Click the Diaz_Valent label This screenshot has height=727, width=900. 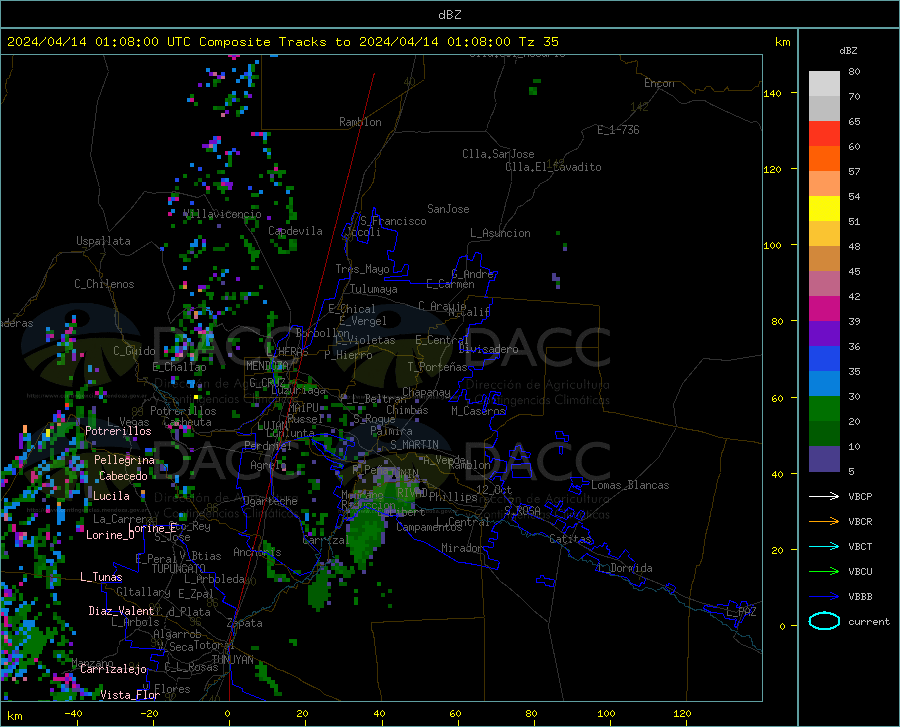(x=121, y=611)
